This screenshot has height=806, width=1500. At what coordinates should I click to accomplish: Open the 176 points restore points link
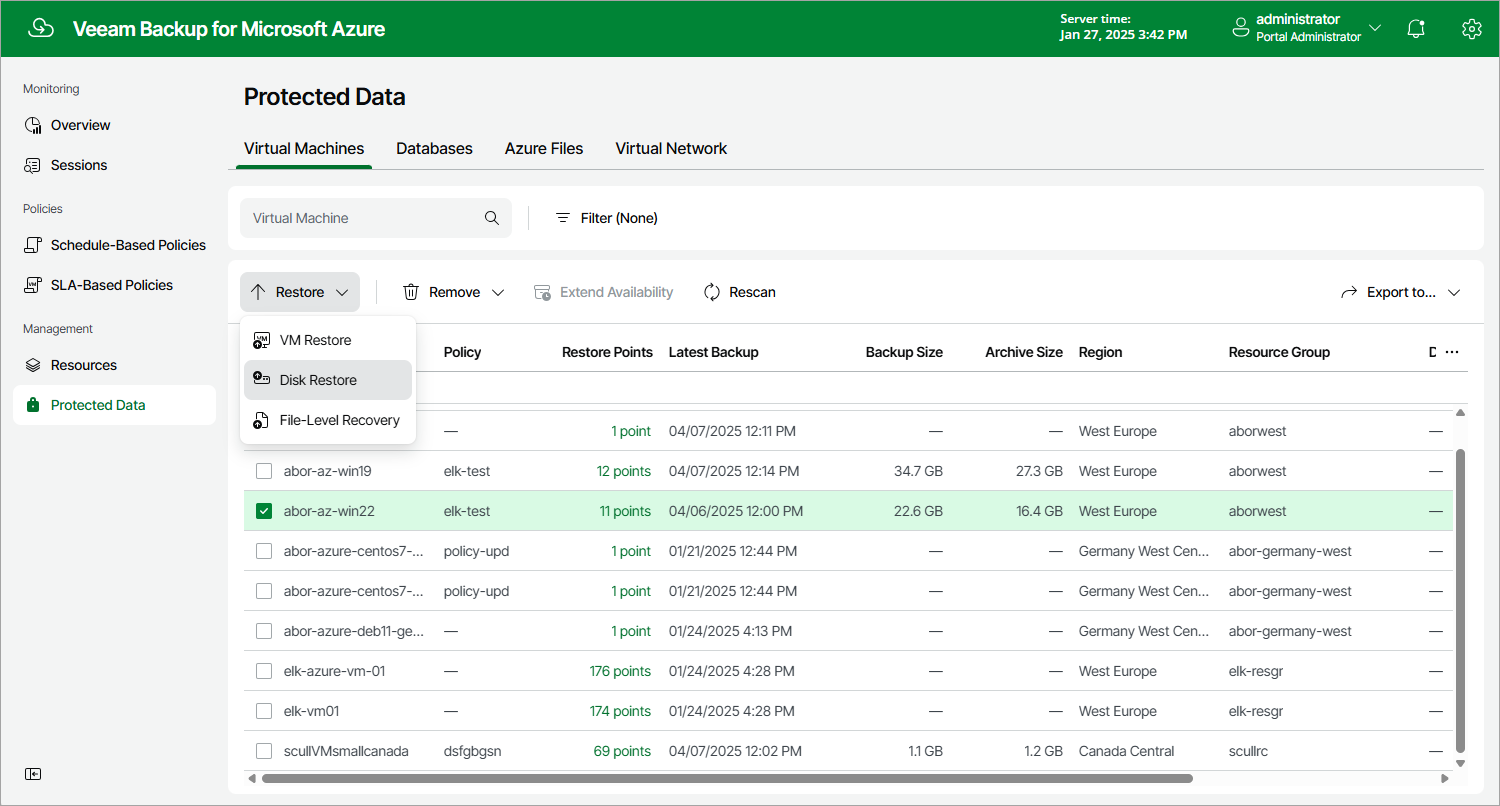pos(620,671)
